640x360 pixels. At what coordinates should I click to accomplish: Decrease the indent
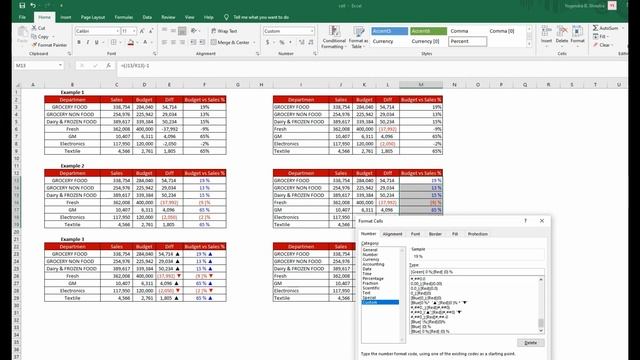pyautogui.click(x=193, y=42)
